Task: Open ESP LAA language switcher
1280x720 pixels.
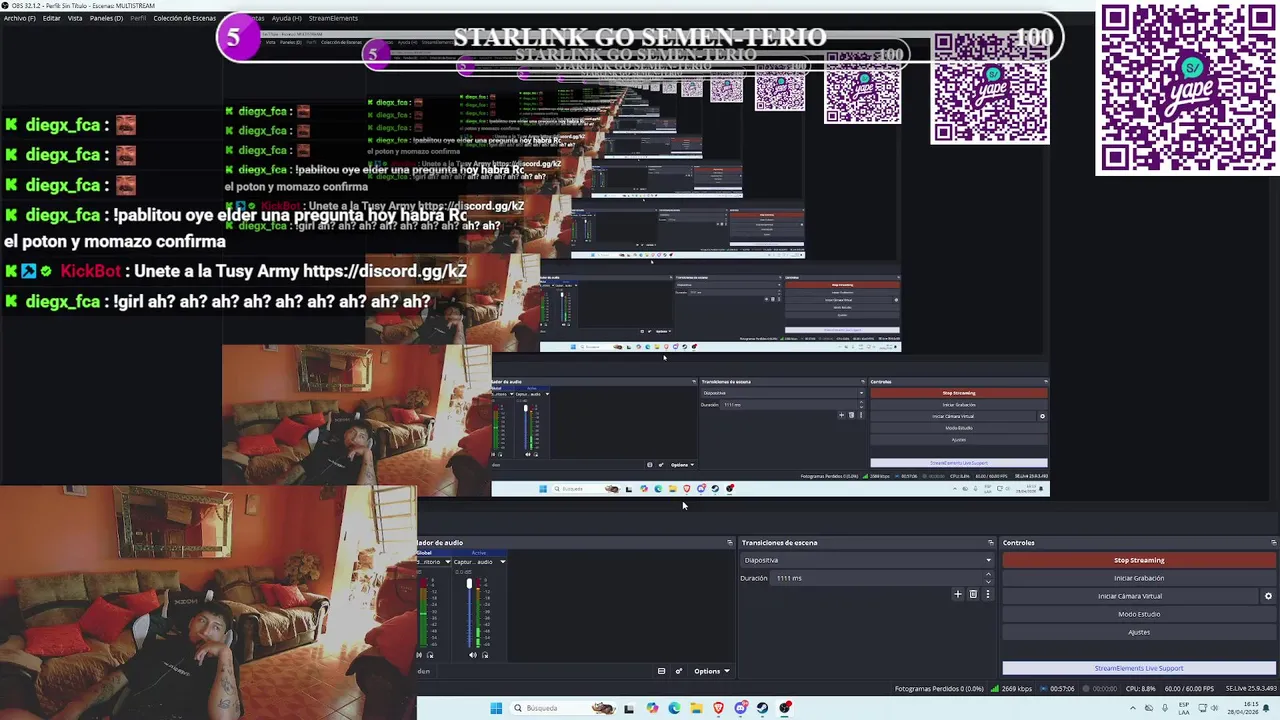Action: coord(1184,708)
